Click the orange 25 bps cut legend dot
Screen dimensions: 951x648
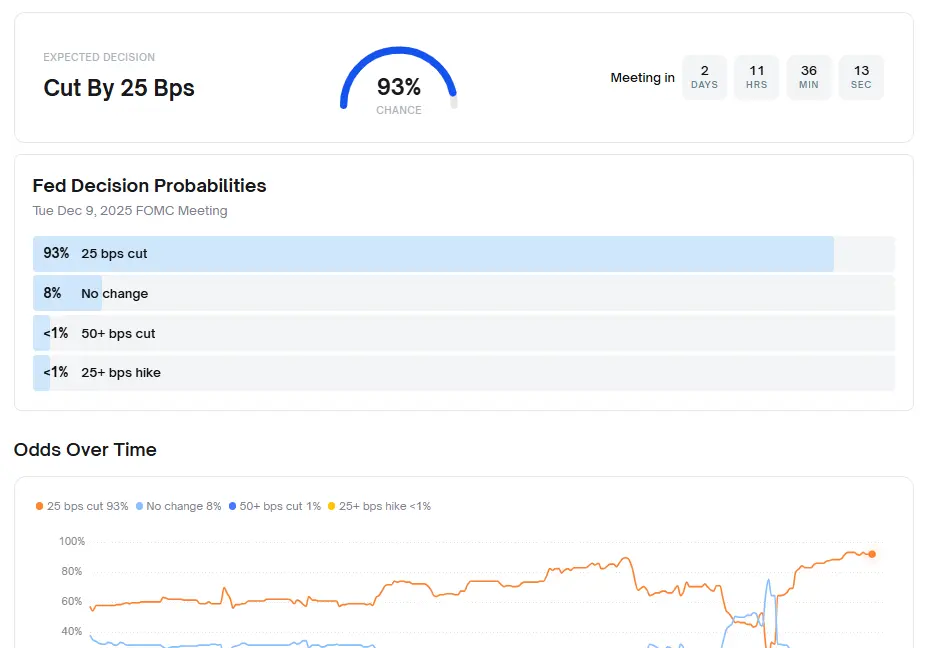click(40, 506)
